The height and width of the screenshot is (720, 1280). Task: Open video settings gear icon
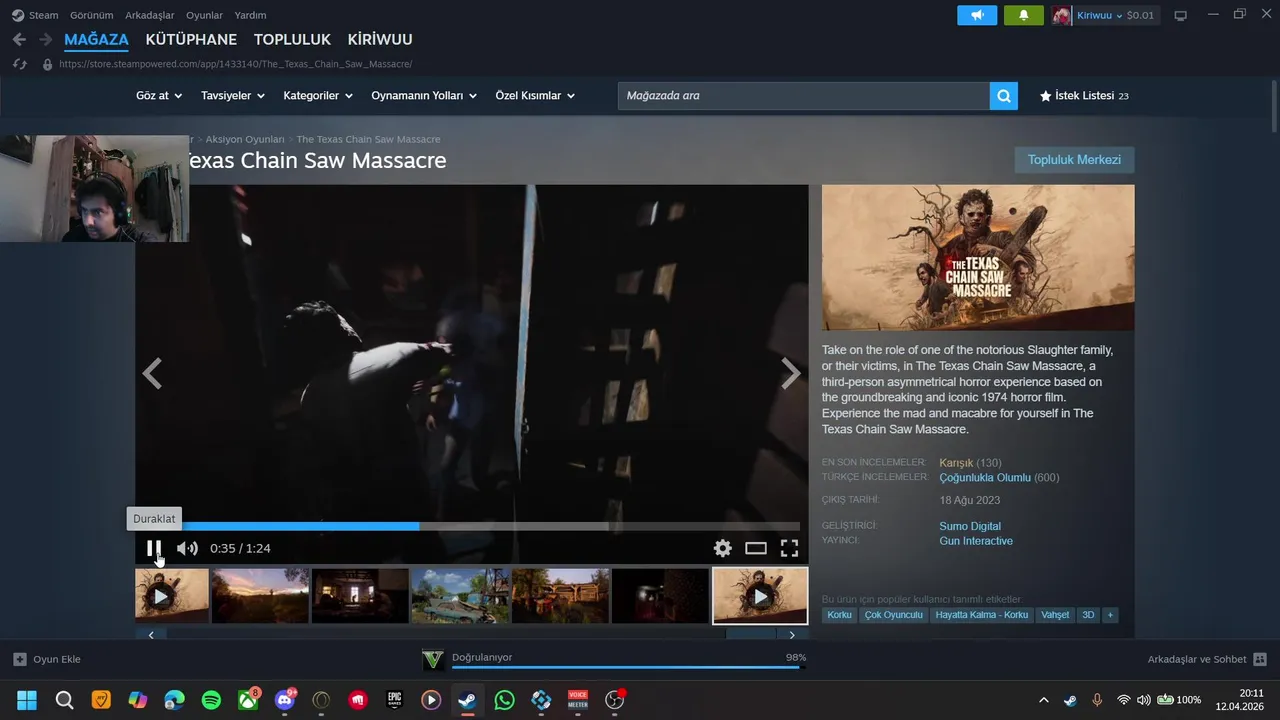coord(723,548)
